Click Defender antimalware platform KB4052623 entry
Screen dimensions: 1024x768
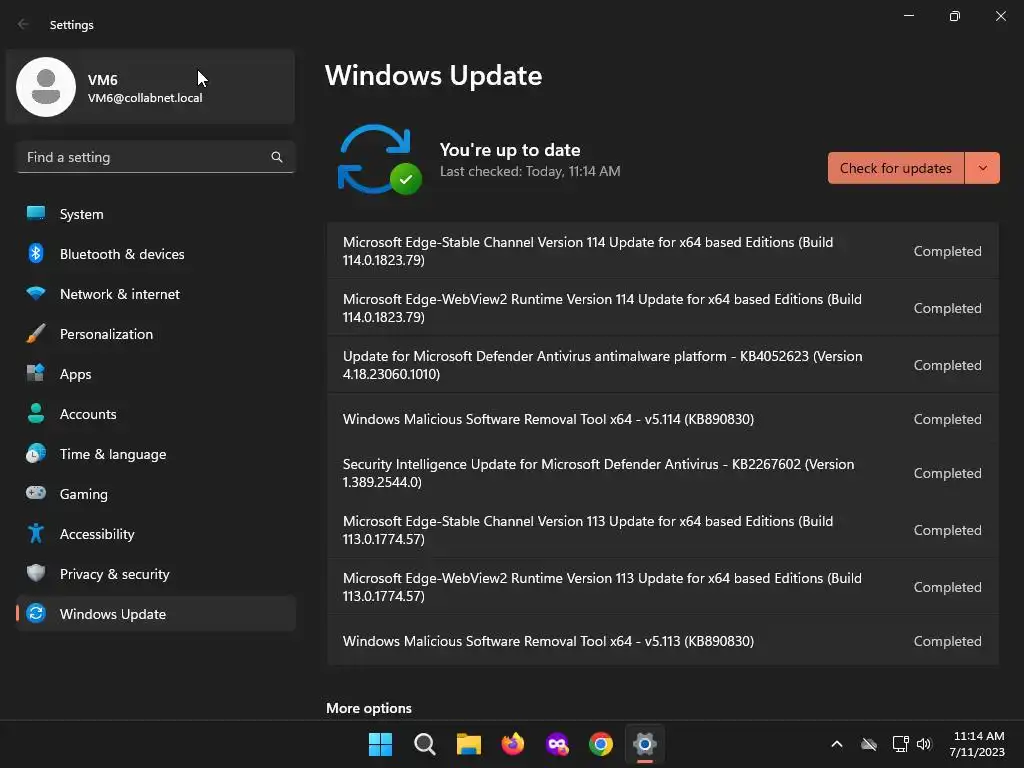pyautogui.click(x=663, y=364)
